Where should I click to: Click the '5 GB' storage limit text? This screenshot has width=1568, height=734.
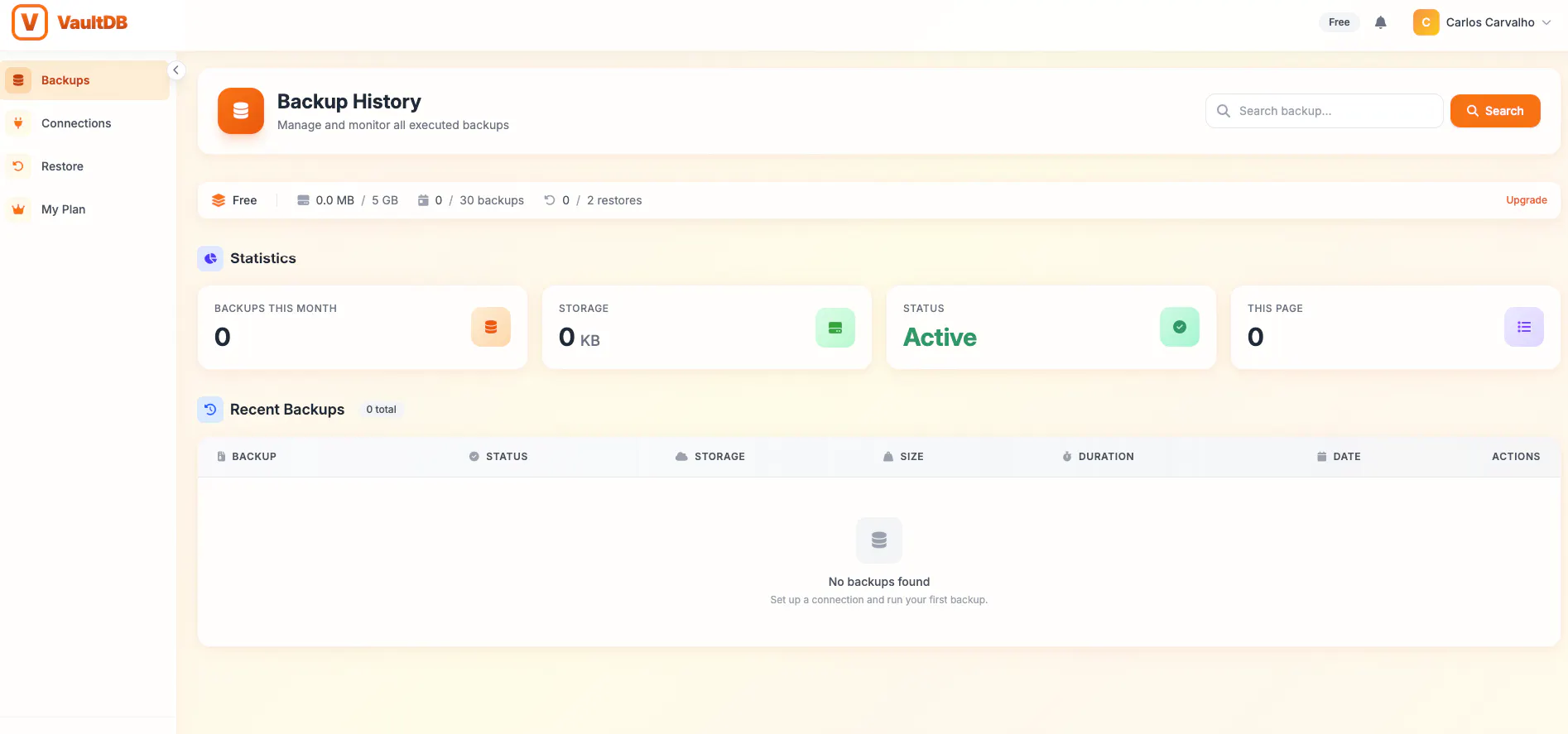click(x=385, y=200)
